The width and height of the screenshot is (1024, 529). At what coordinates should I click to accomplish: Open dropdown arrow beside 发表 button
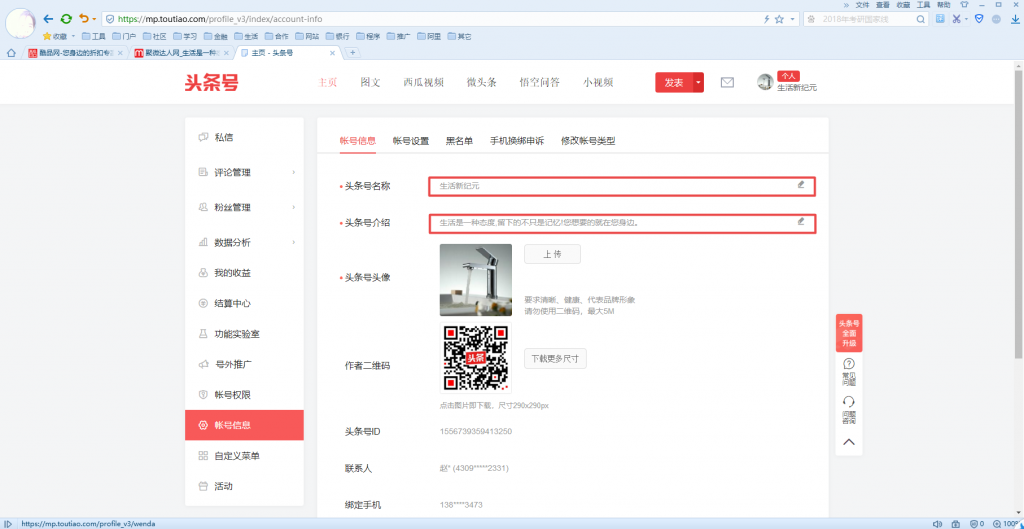click(699, 83)
